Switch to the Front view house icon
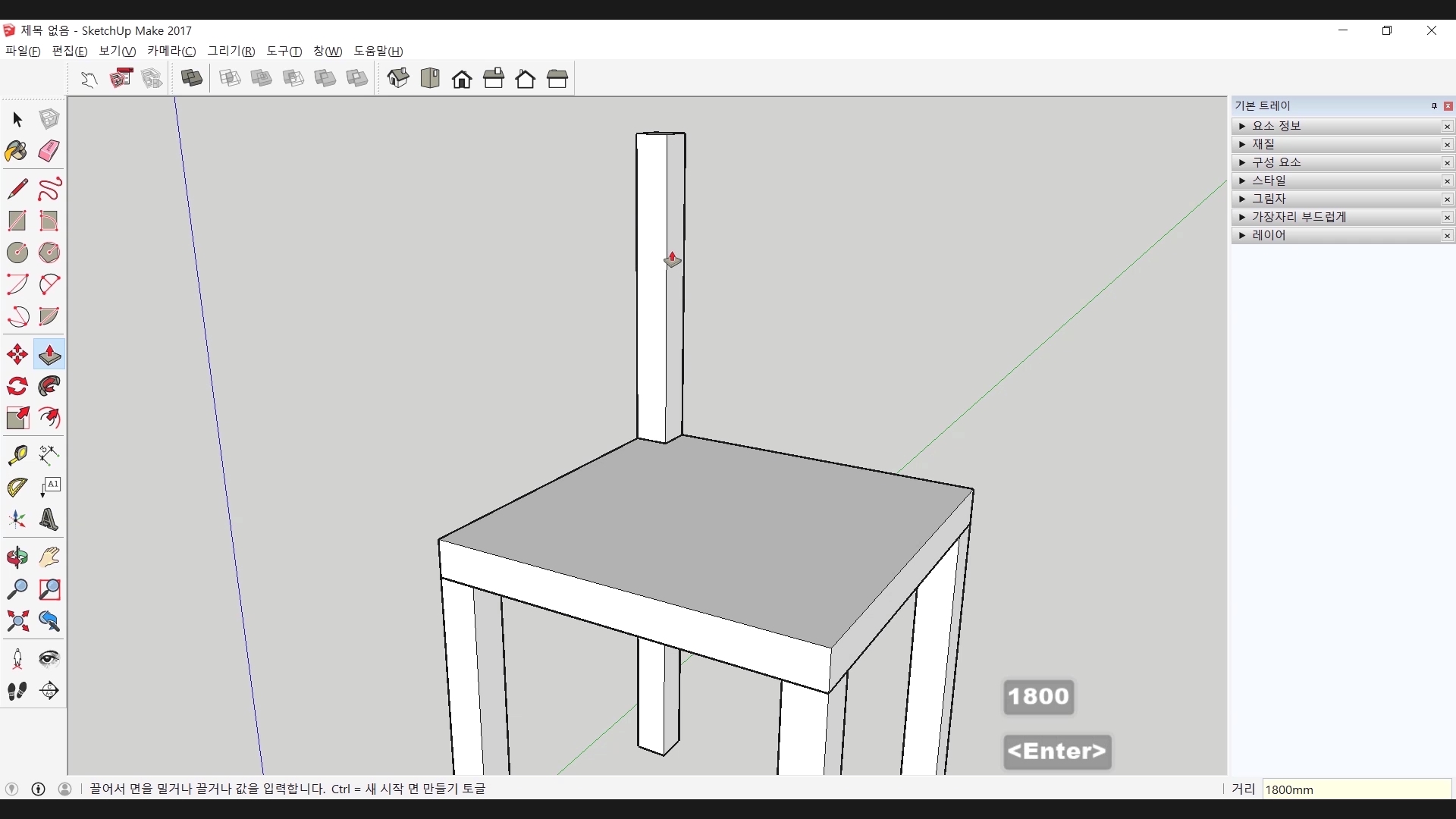This screenshot has height=819, width=1456. click(462, 79)
